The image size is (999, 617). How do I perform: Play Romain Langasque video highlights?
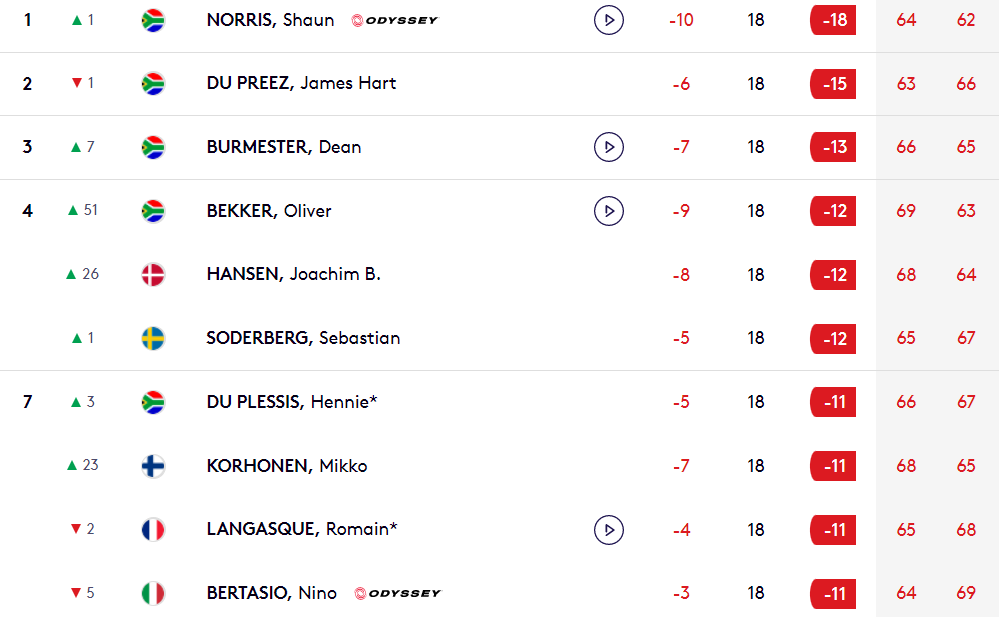coord(608,530)
